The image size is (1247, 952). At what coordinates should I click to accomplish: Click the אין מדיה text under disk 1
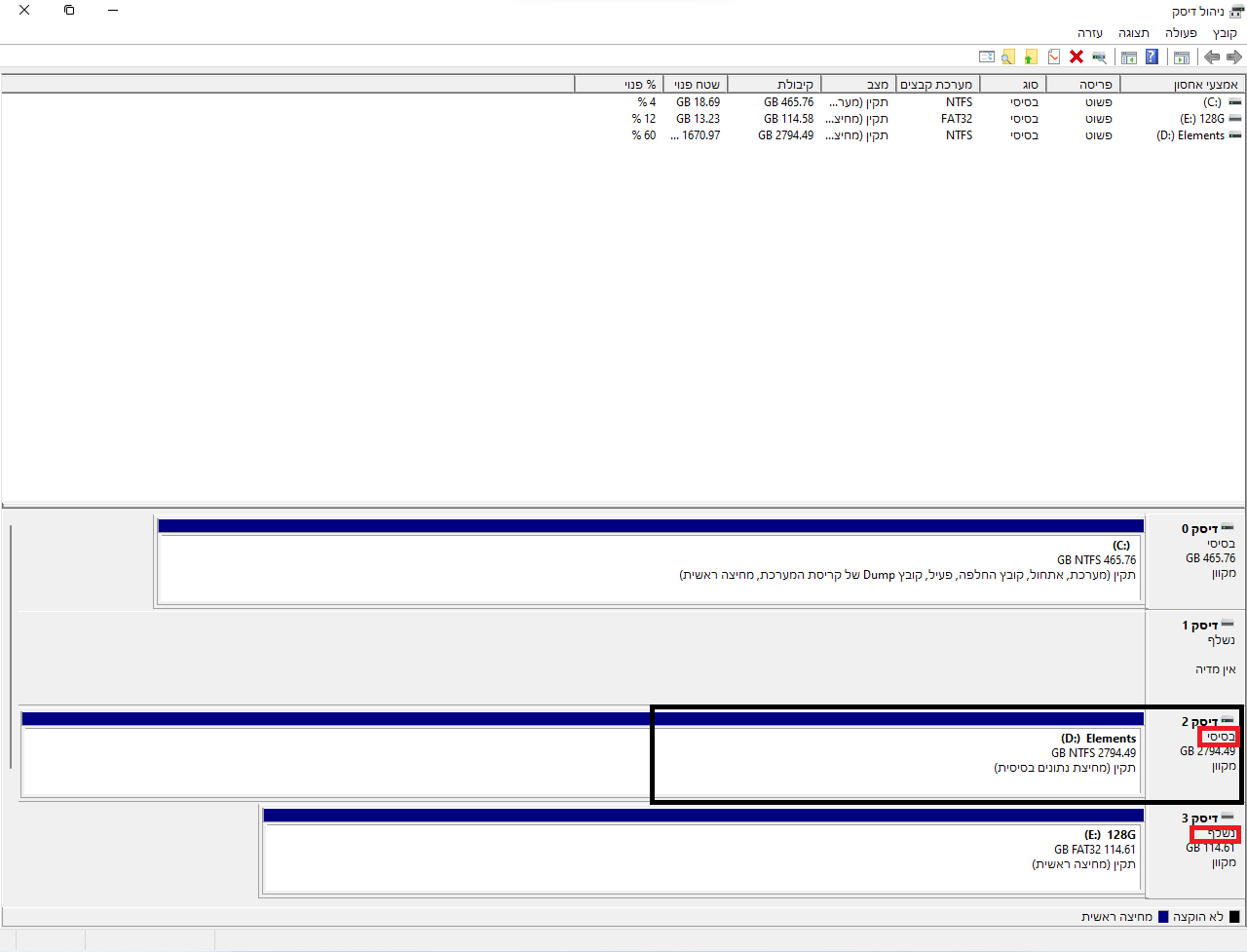pyautogui.click(x=1216, y=669)
